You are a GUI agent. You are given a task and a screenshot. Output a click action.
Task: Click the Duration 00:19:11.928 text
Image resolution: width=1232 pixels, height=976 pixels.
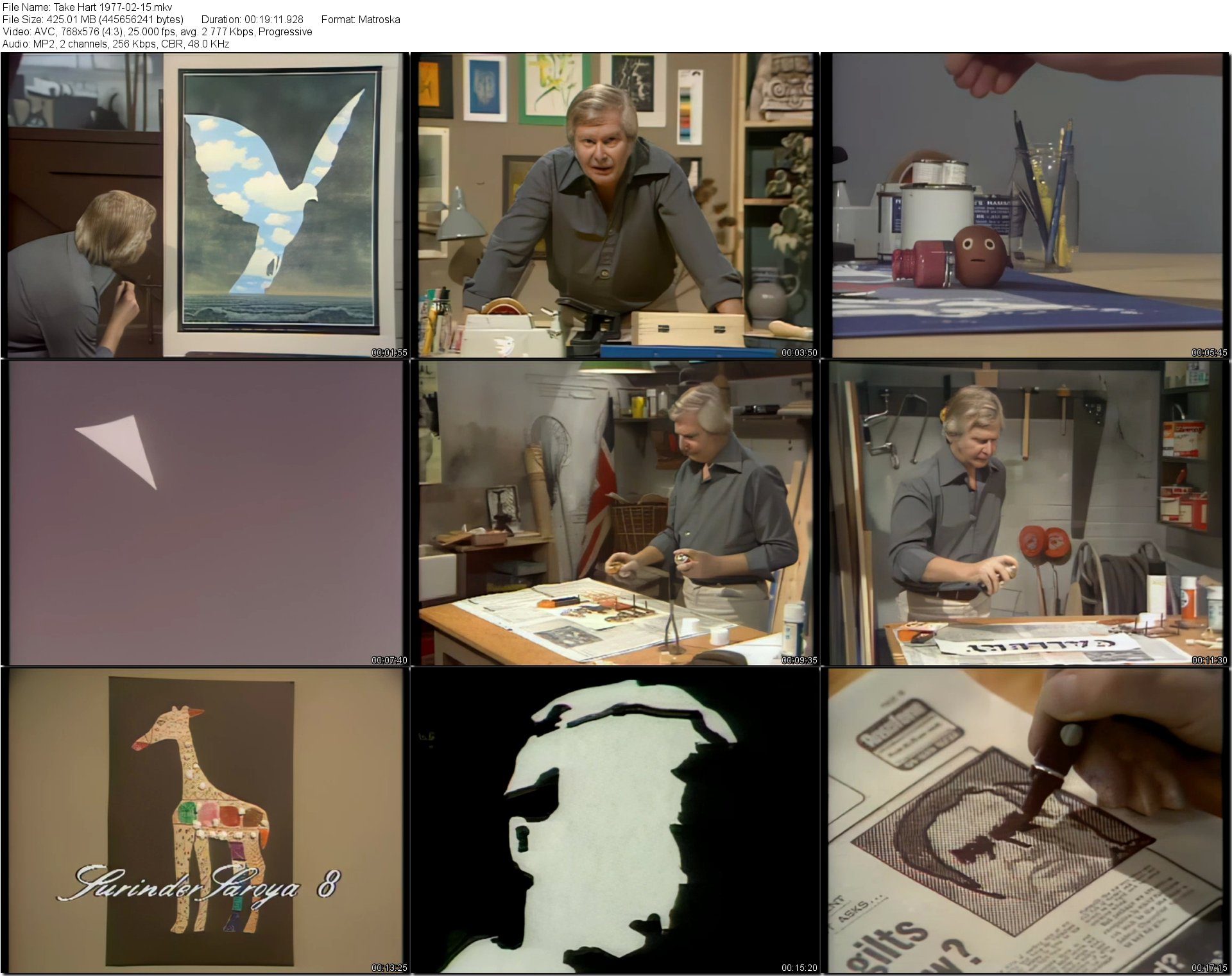[x=252, y=19]
